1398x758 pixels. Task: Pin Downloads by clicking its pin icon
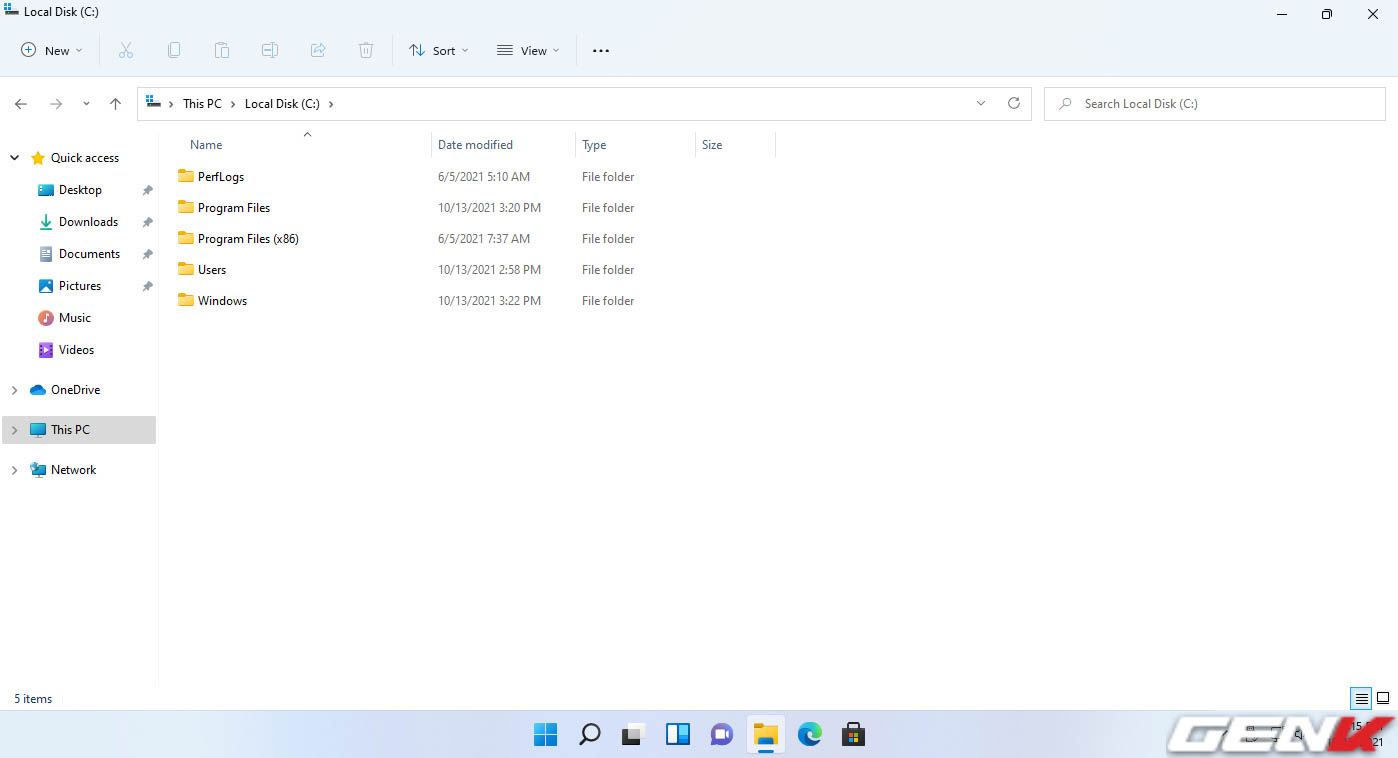[x=147, y=221]
